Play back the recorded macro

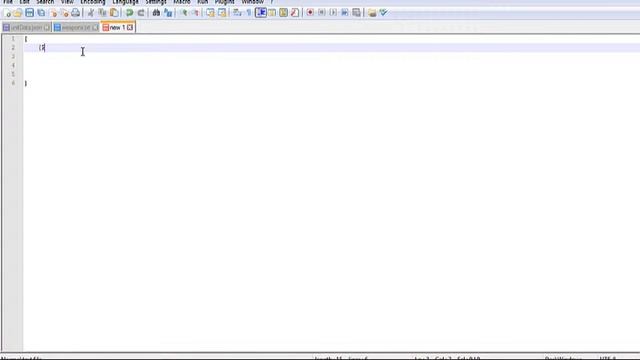point(333,13)
